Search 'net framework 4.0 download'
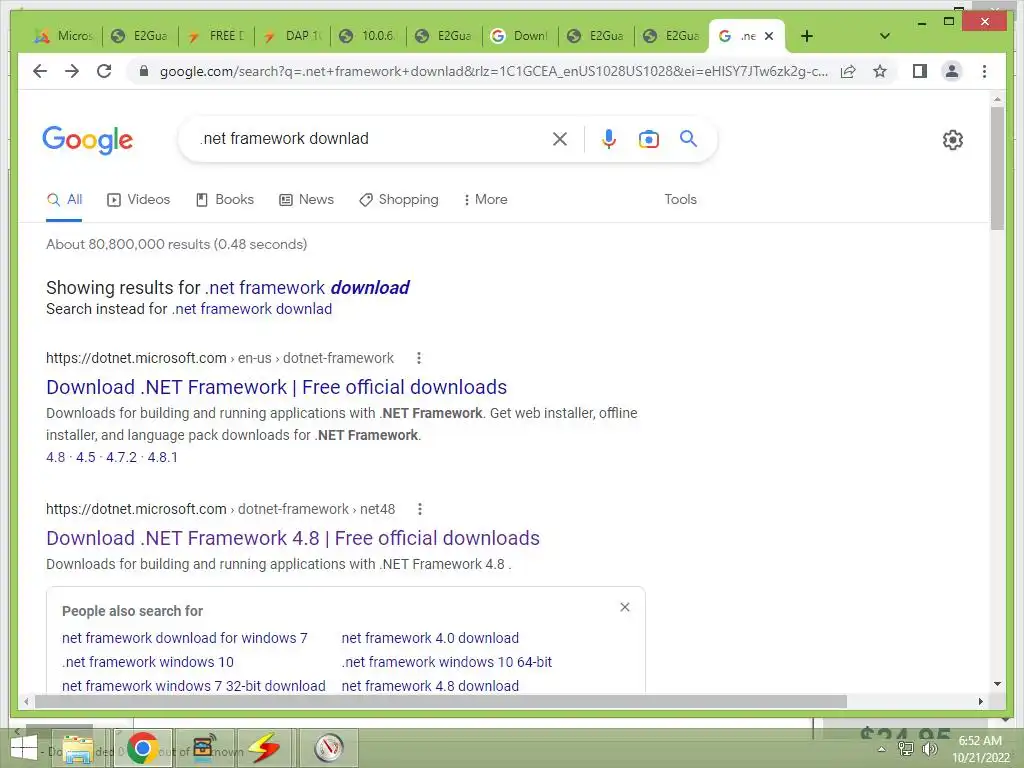The width and height of the screenshot is (1024, 768). coord(430,638)
